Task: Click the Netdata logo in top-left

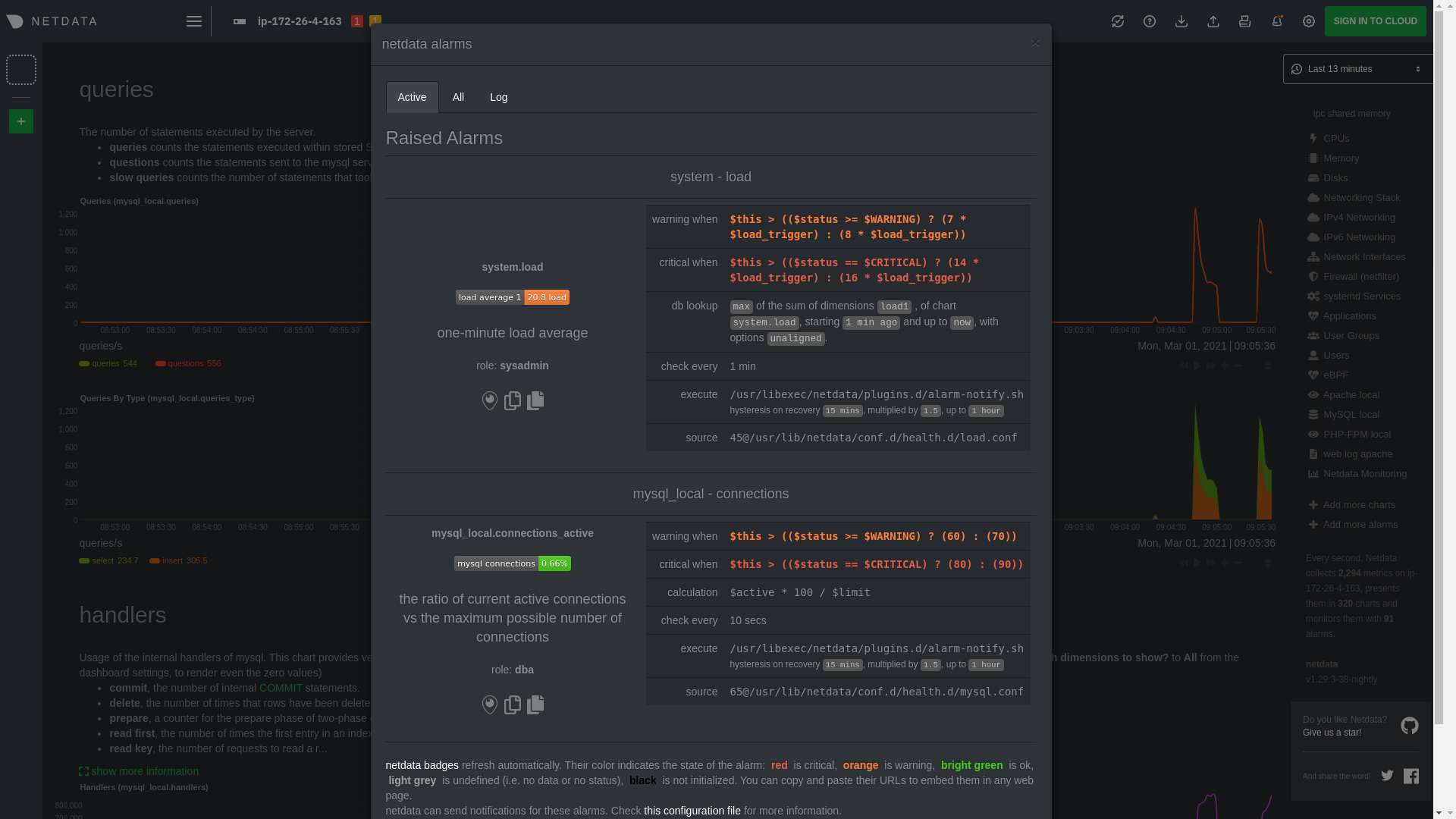Action: [54, 21]
